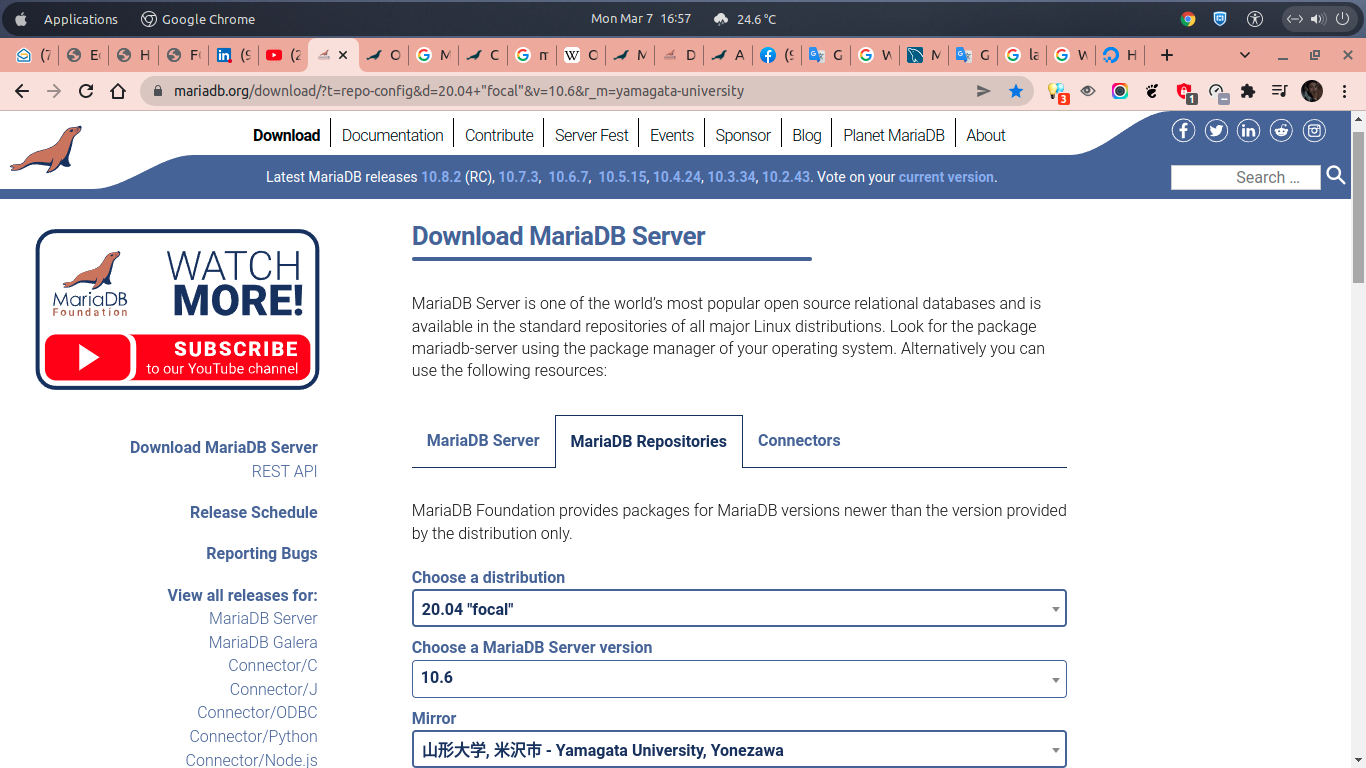Open the About nav item
This screenshot has height=768, width=1366.
tap(986, 135)
